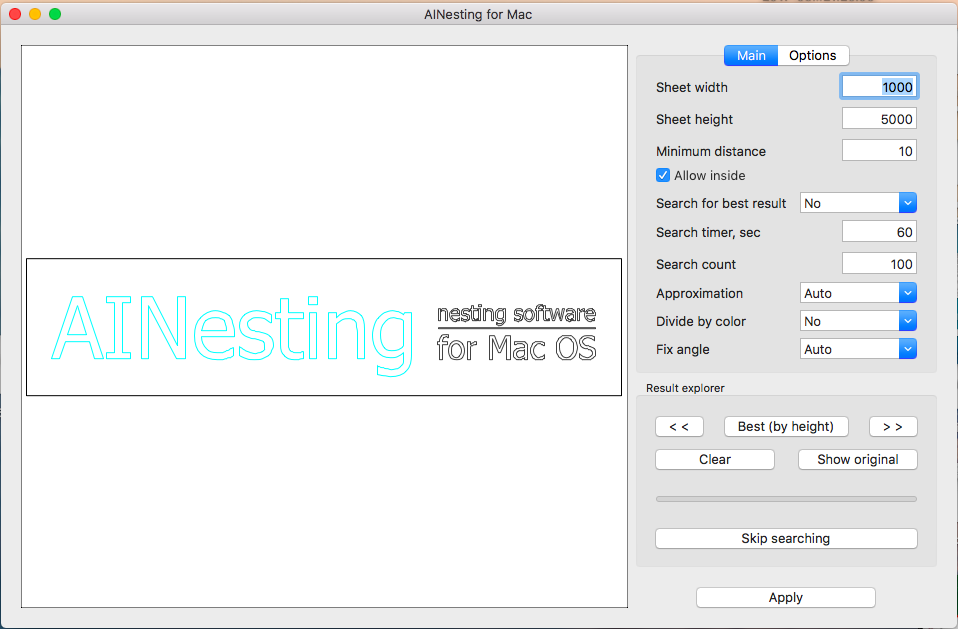Click the search progress bar

pos(786,499)
